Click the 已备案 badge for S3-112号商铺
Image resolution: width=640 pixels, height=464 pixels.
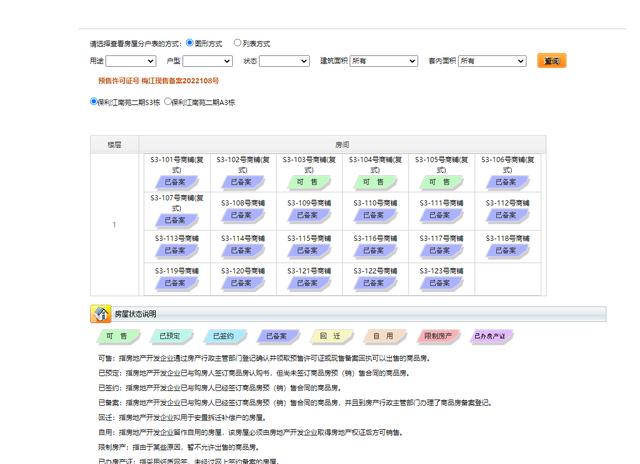pos(507,215)
